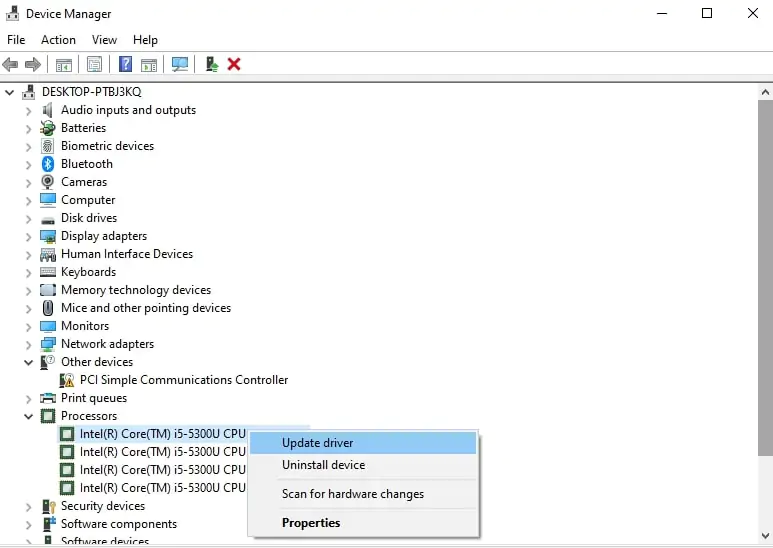This screenshot has width=773, height=548.
Task: Click the Memory technology devices icon
Action: click(x=48, y=290)
